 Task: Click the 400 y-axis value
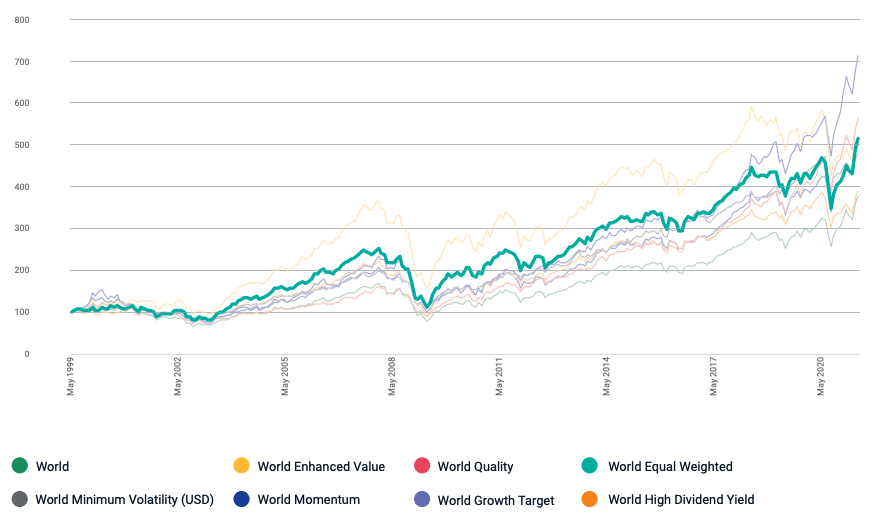click(22, 187)
